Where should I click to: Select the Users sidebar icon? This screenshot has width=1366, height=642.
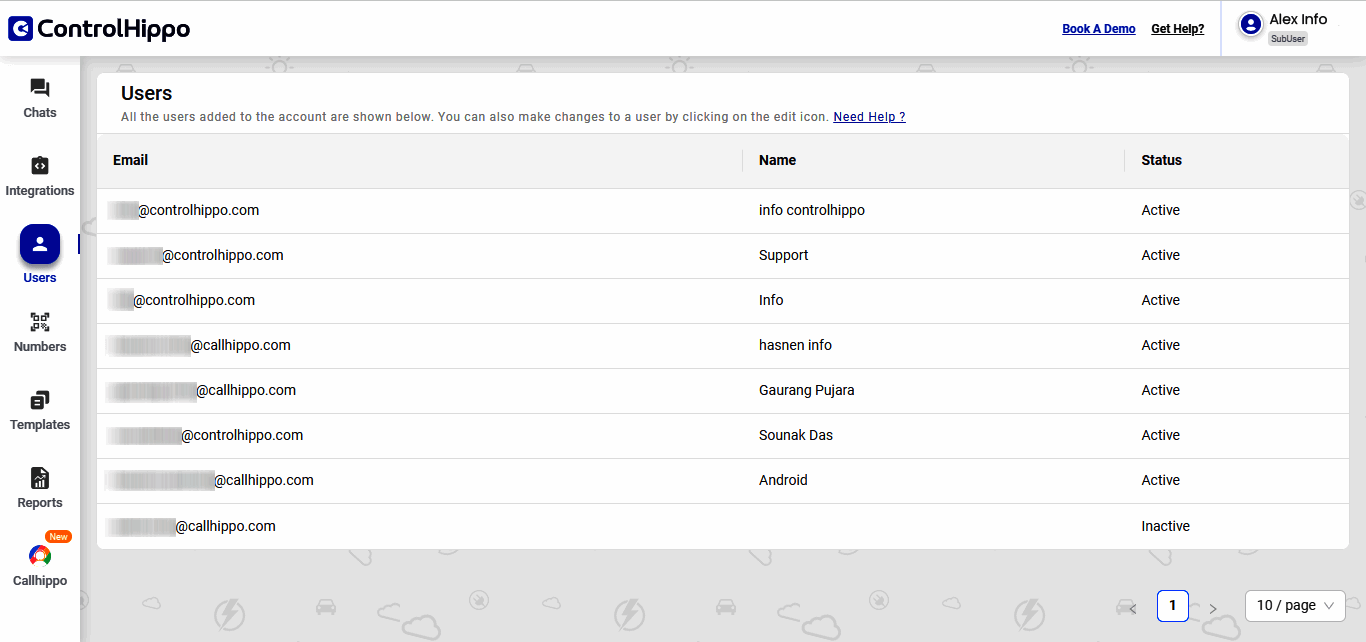pos(39,243)
